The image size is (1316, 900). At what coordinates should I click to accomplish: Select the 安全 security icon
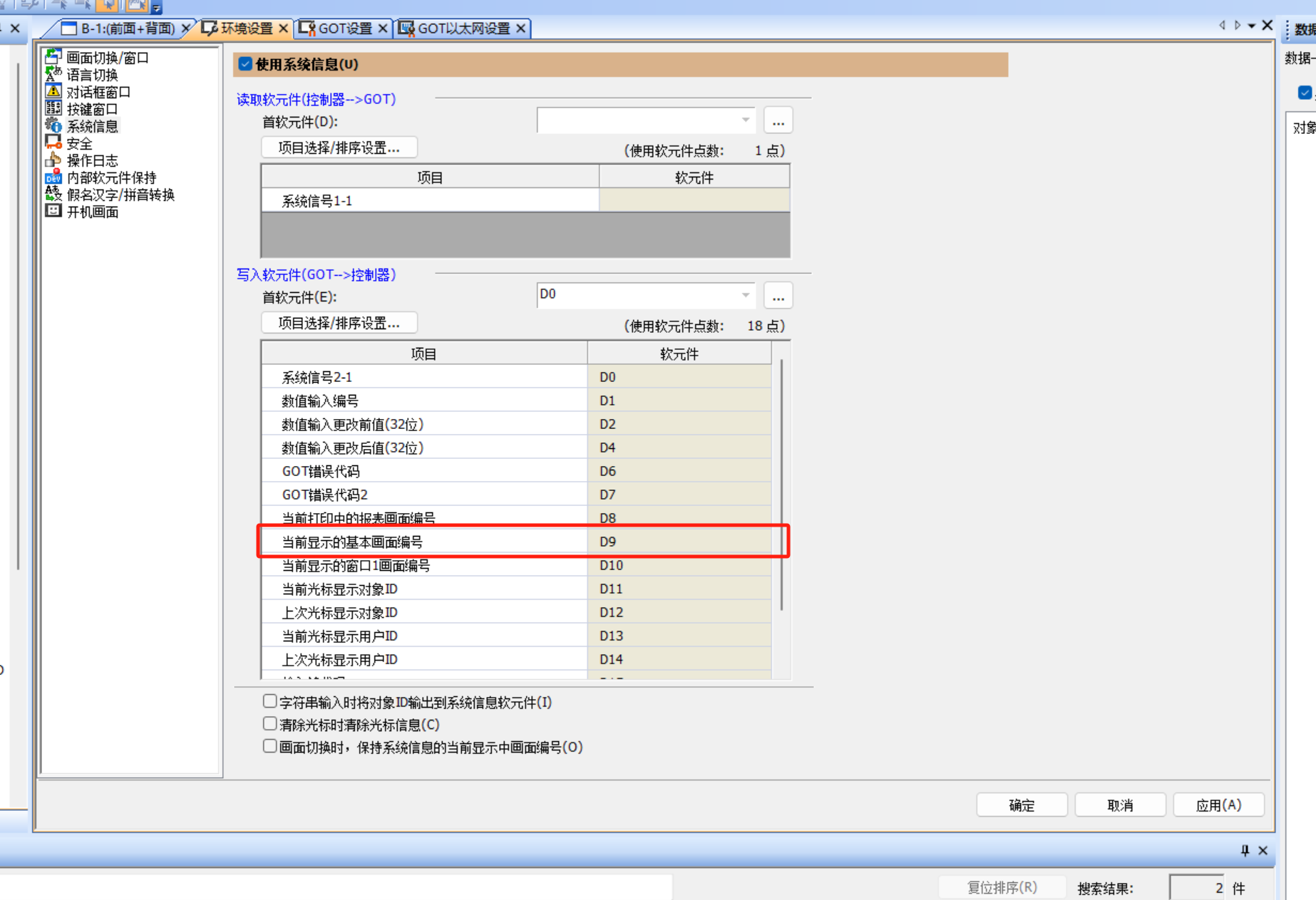pos(53,143)
